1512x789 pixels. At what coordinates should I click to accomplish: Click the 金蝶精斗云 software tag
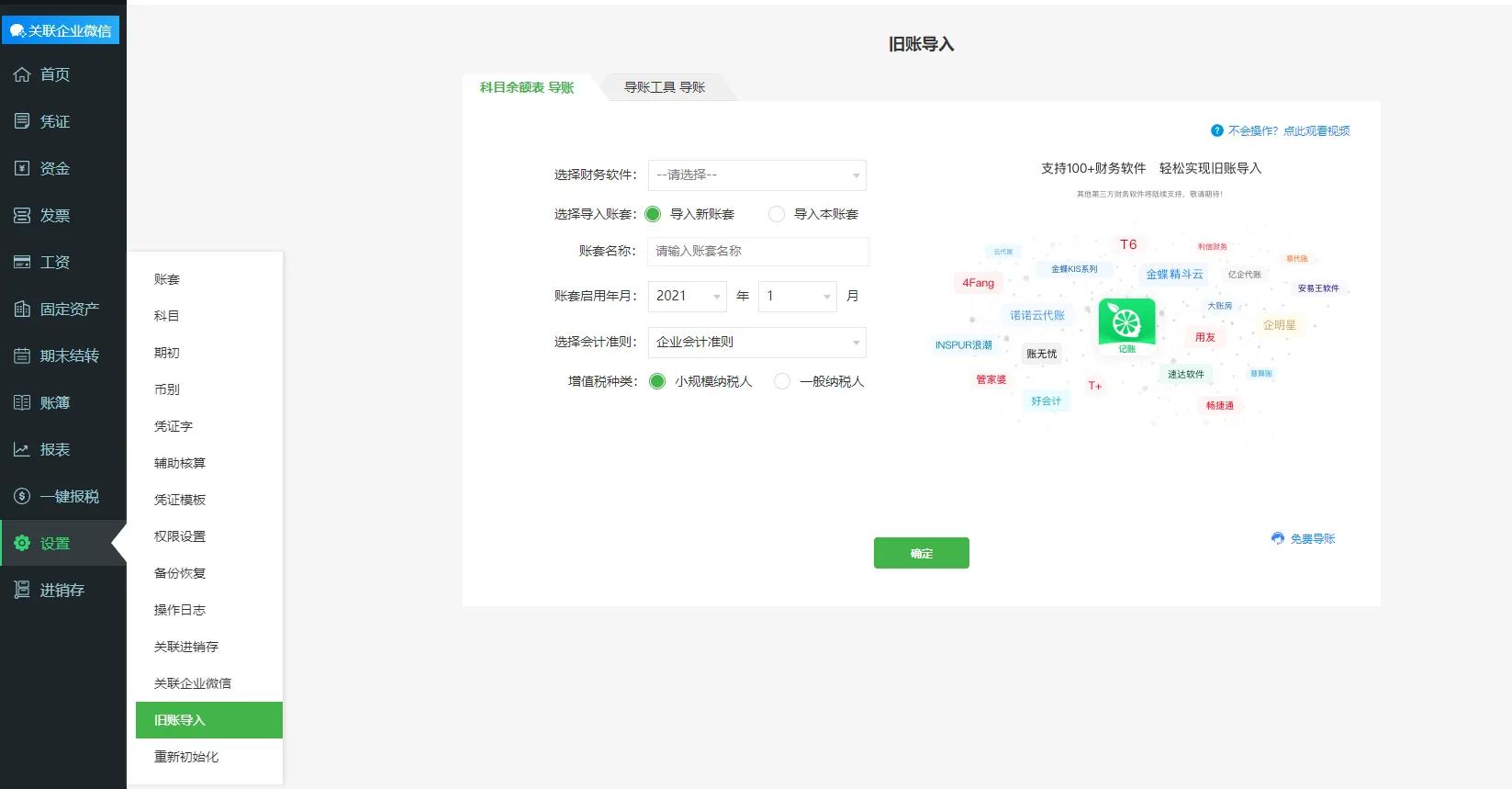[1174, 274]
